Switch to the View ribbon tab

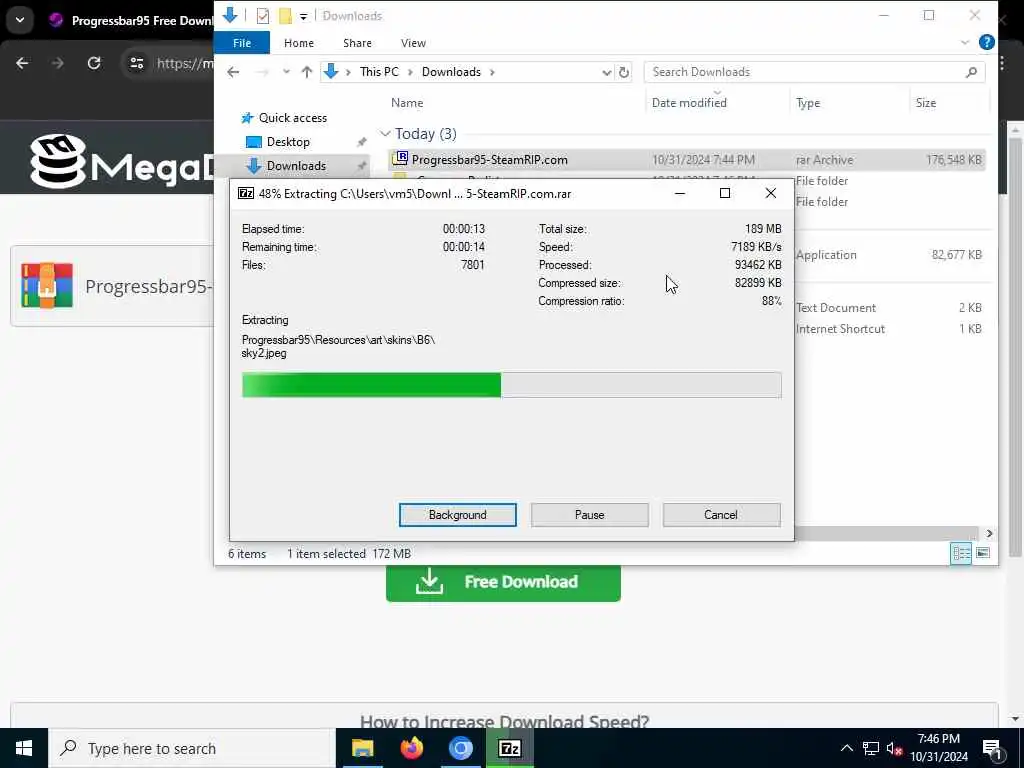click(413, 43)
